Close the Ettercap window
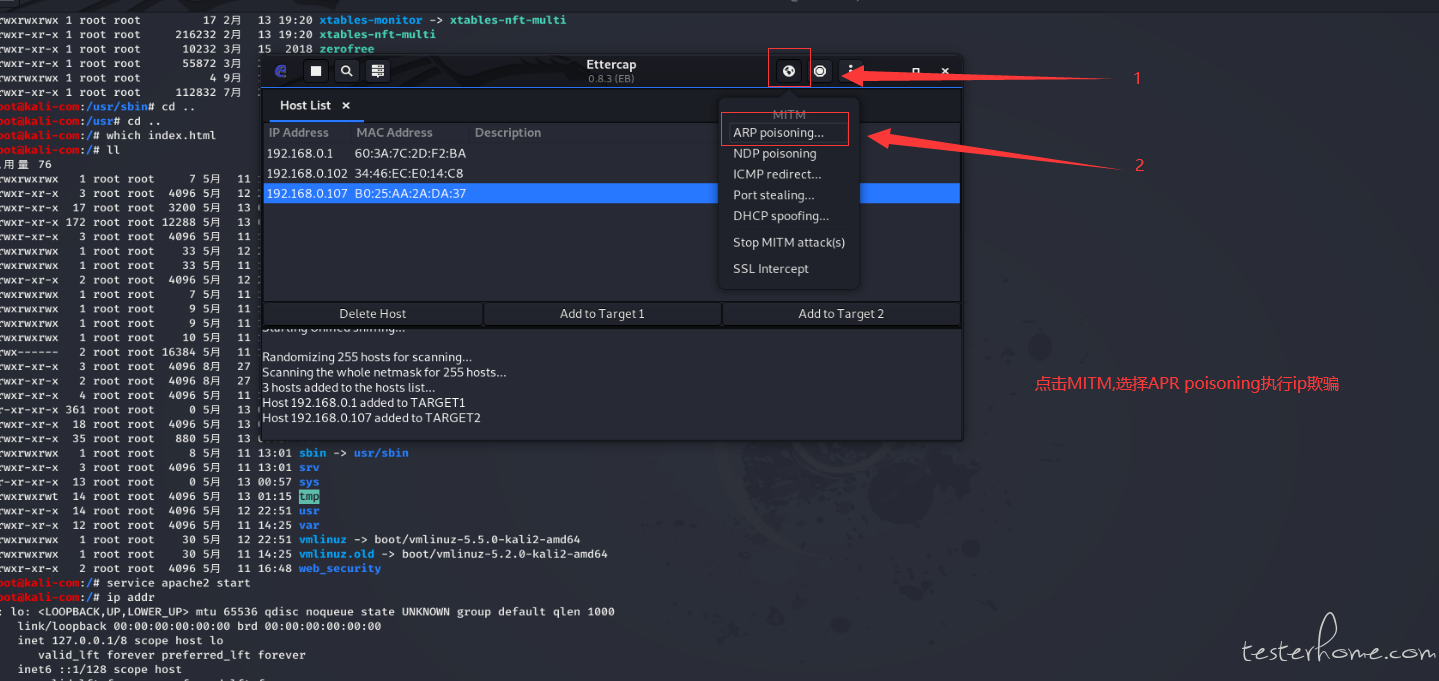 coord(945,71)
